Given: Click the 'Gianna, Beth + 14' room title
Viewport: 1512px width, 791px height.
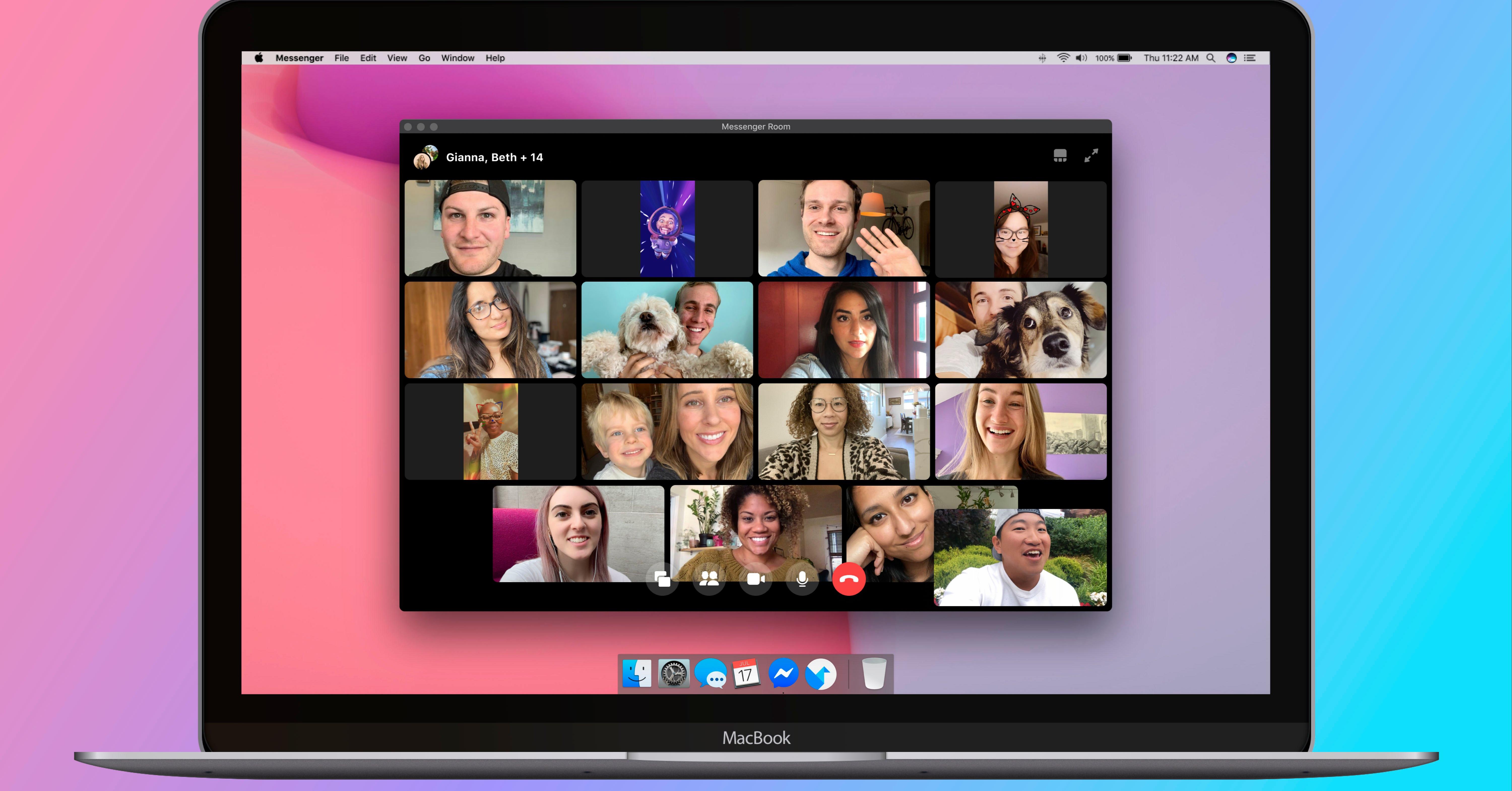Looking at the screenshot, I should [494, 157].
